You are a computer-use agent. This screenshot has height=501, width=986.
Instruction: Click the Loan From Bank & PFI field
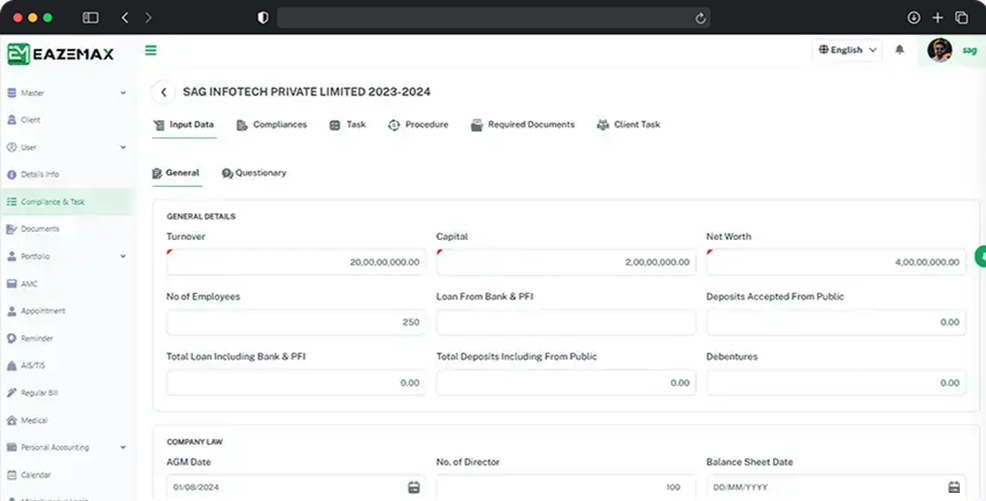point(566,322)
